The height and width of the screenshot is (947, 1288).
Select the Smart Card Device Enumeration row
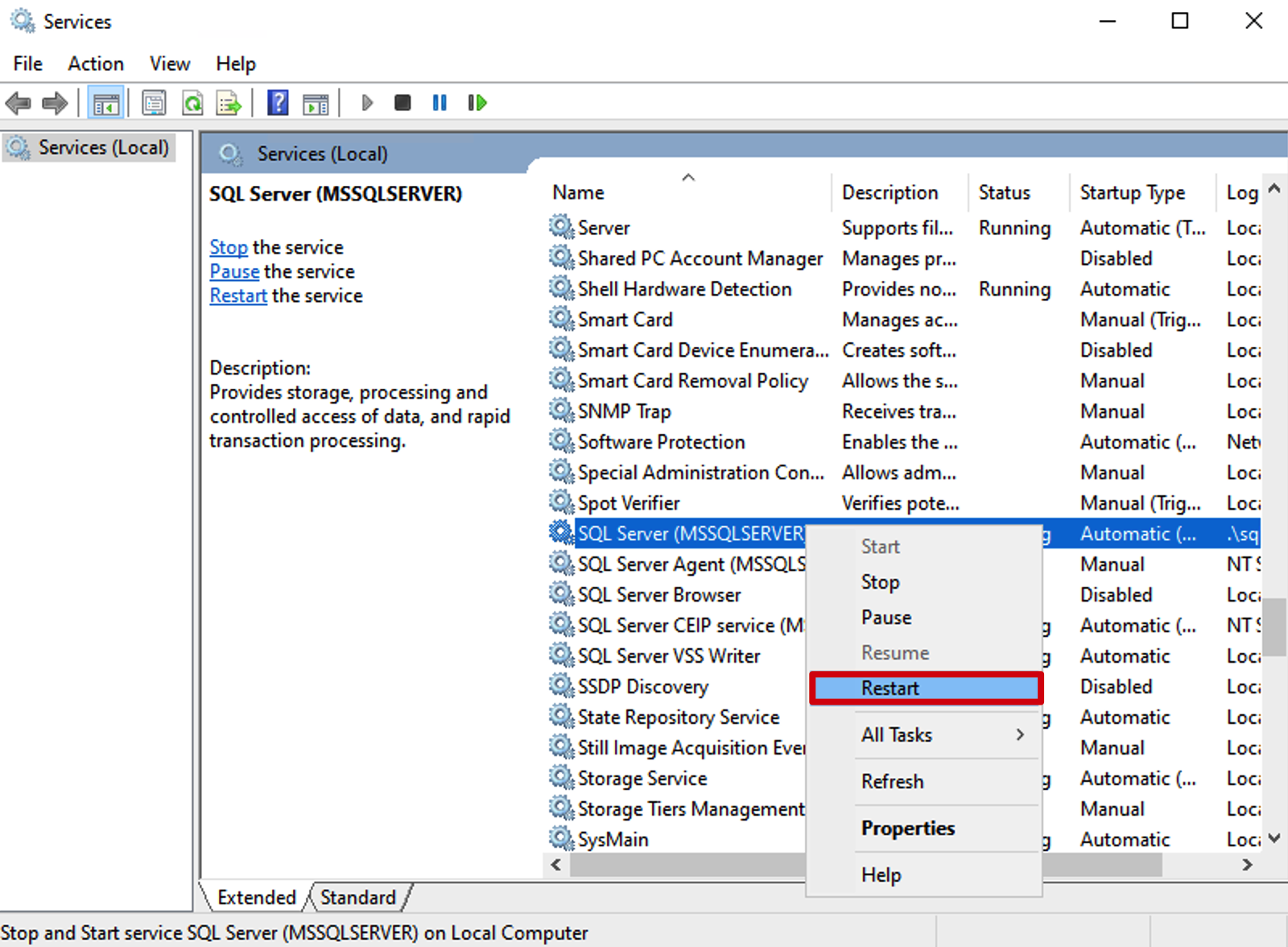tap(903, 349)
